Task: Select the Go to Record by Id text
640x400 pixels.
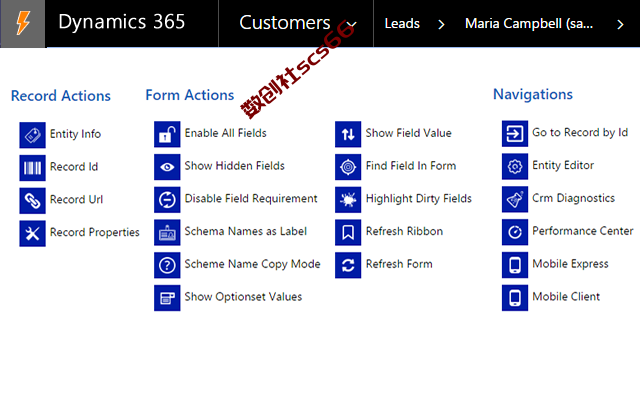Action: point(580,133)
